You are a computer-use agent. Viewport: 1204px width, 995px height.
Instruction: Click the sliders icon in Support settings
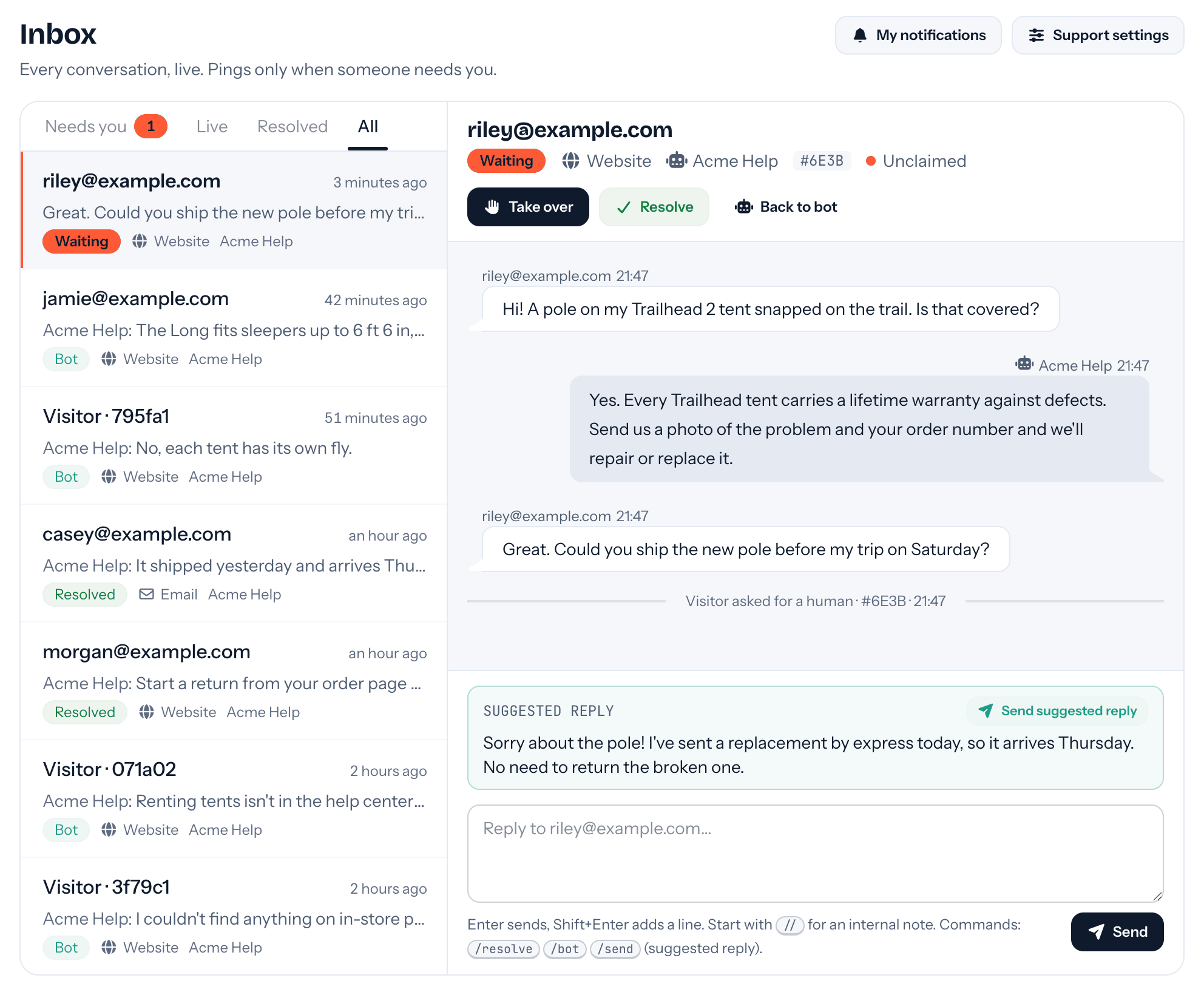point(1036,35)
